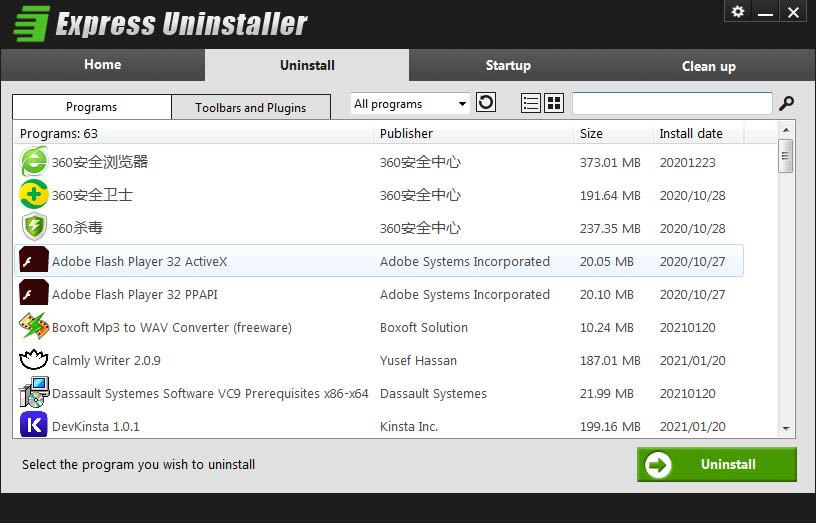Image resolution: width=816 pixels, height=523 pixels.
Task: Click the vertical scrollbar thumb
Action: coord(786,156)
